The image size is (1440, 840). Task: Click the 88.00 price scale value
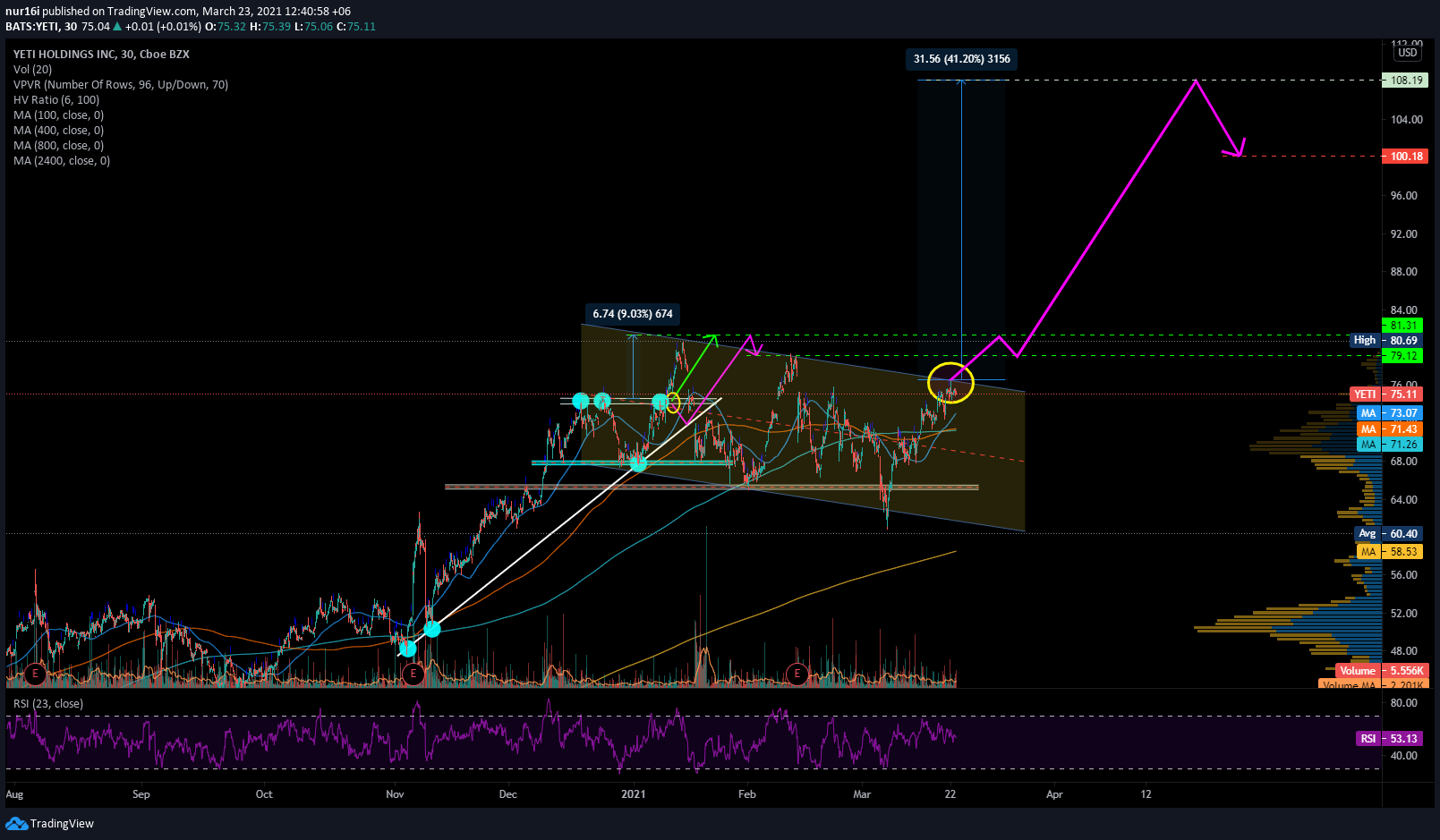(1404, 272)
